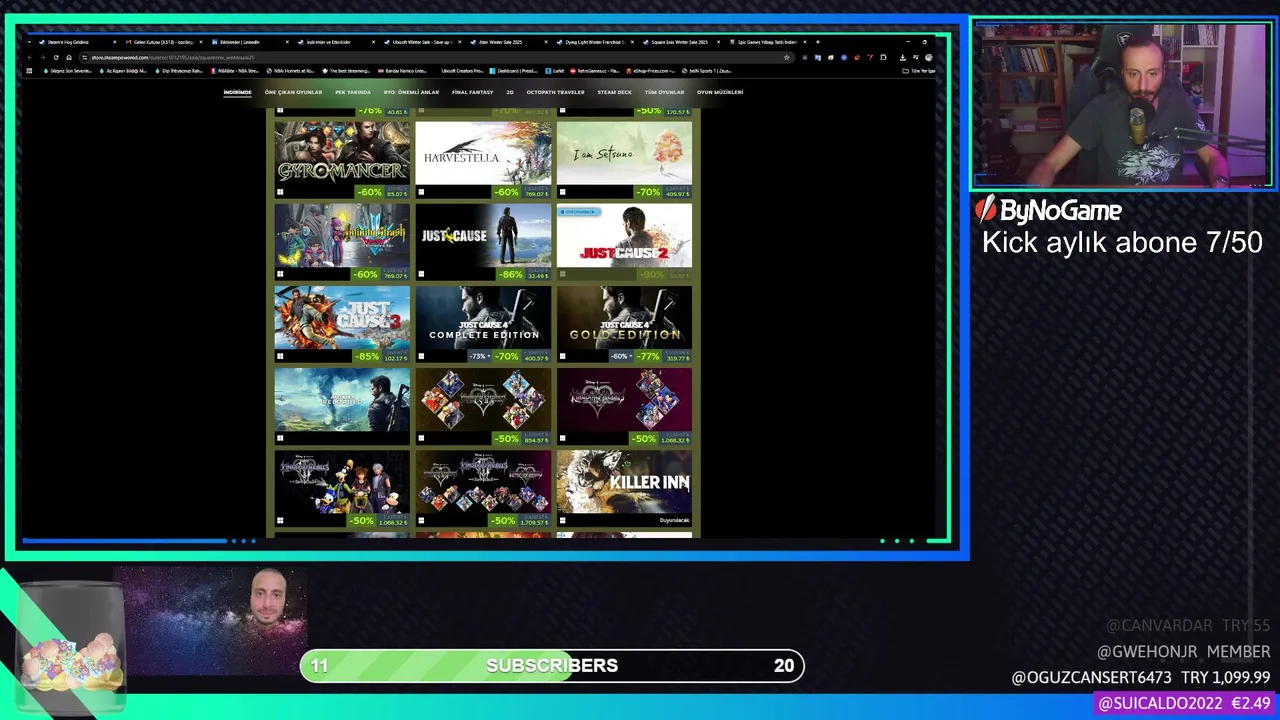Click the ByNoGame sponsor logo
This screenshot has height=720, width=1280.
click(1048, 210)
